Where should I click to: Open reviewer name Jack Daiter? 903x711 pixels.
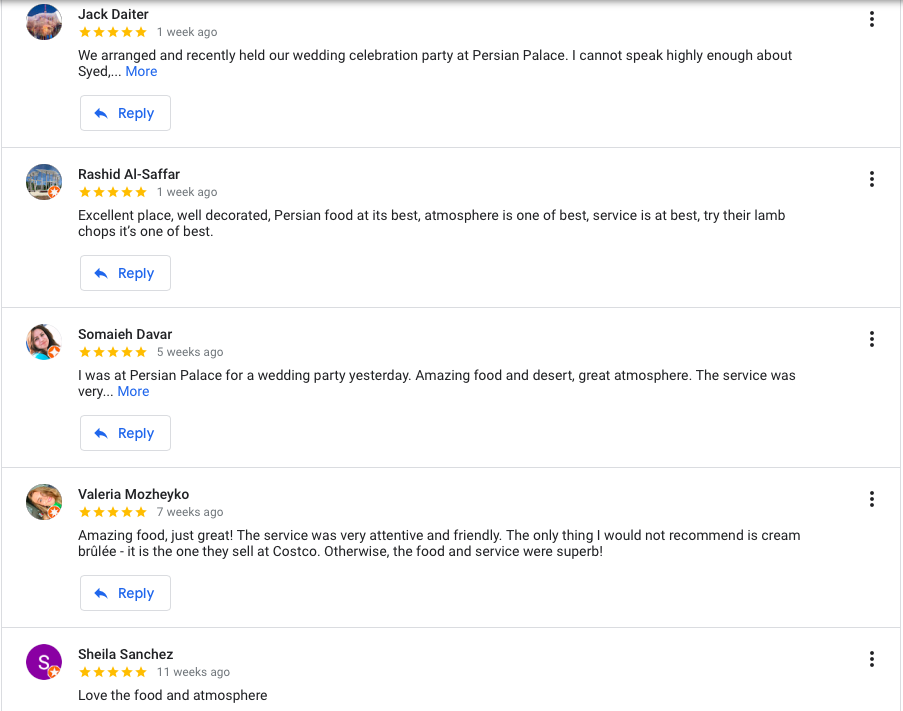[x=113, y=14]
